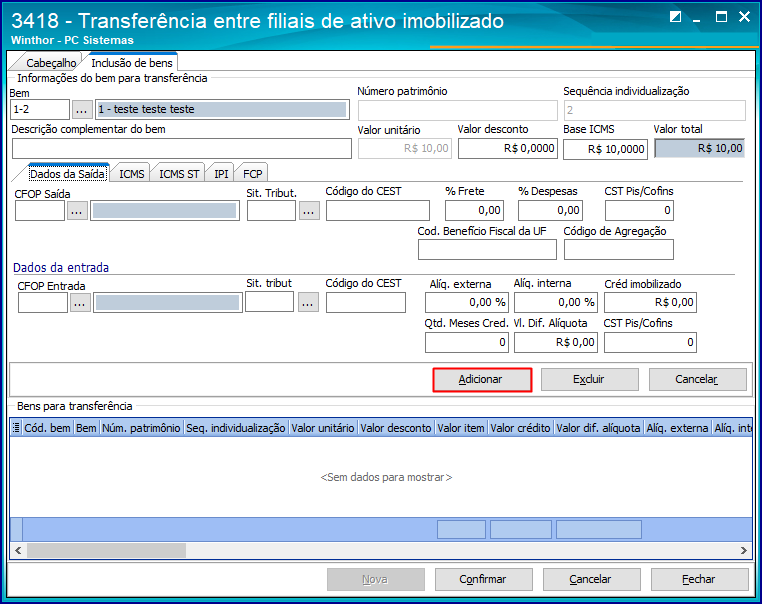Click the grid horizontal scrollbar thumb
The image size is (762, 604).
click(x=106, y=551)
